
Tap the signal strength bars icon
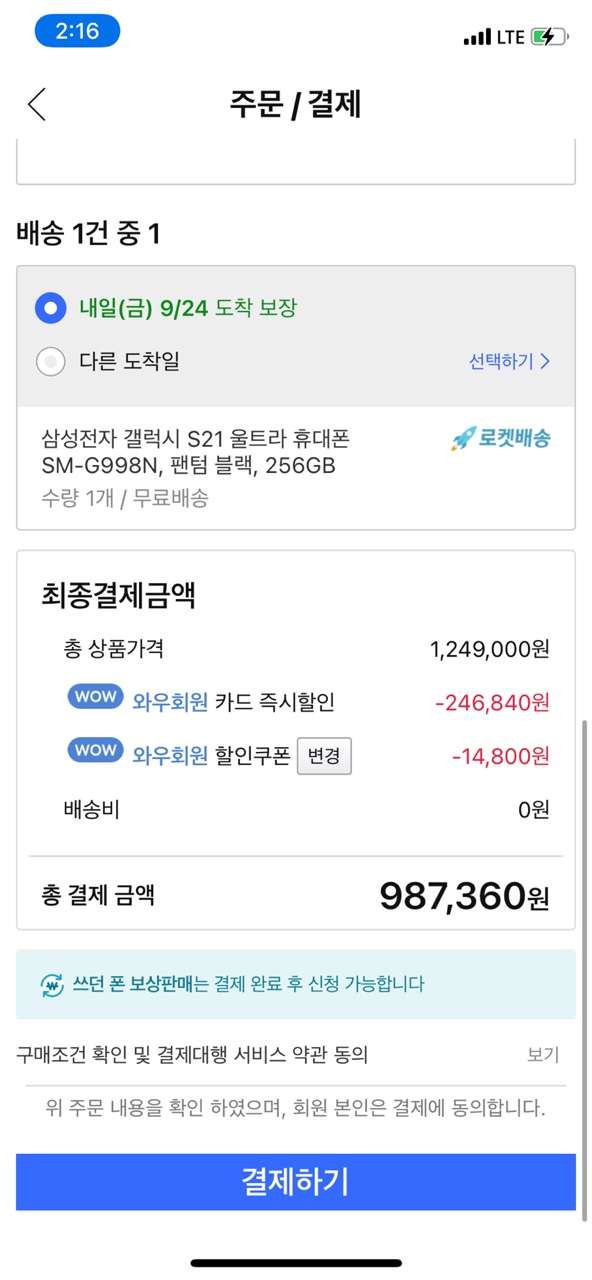[x=478, y=38]
